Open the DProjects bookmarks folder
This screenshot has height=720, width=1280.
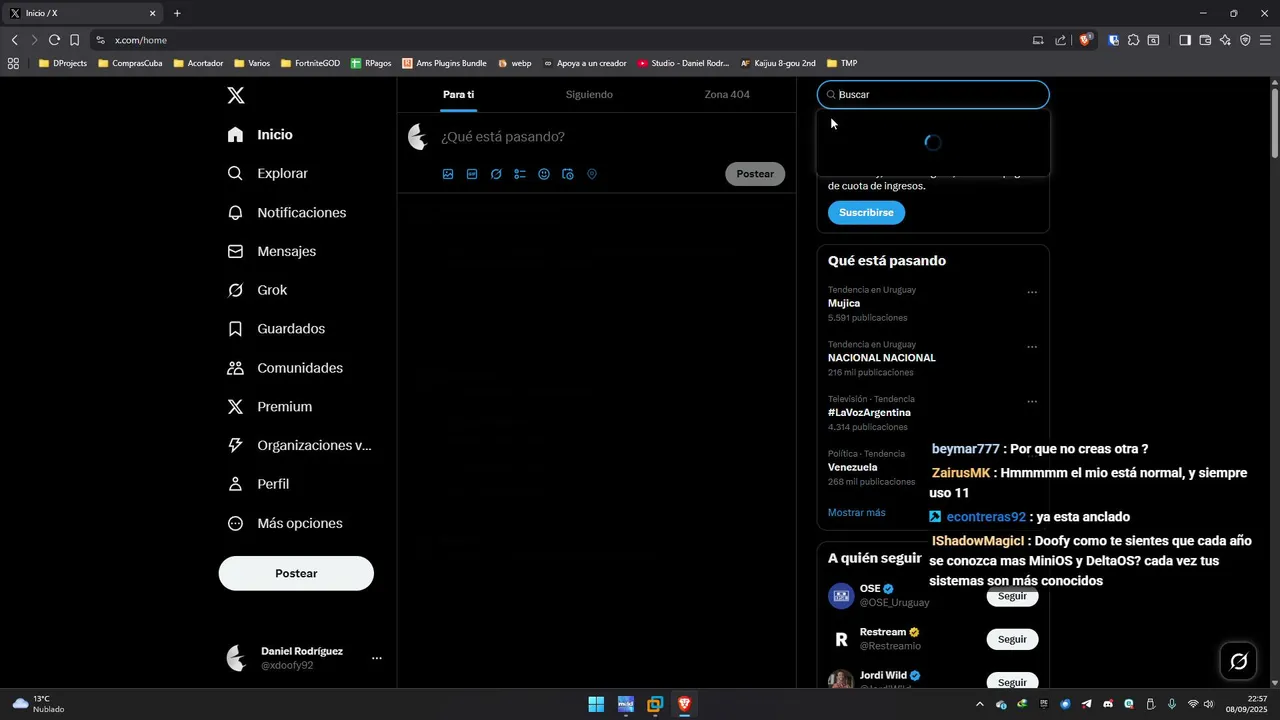62,63
